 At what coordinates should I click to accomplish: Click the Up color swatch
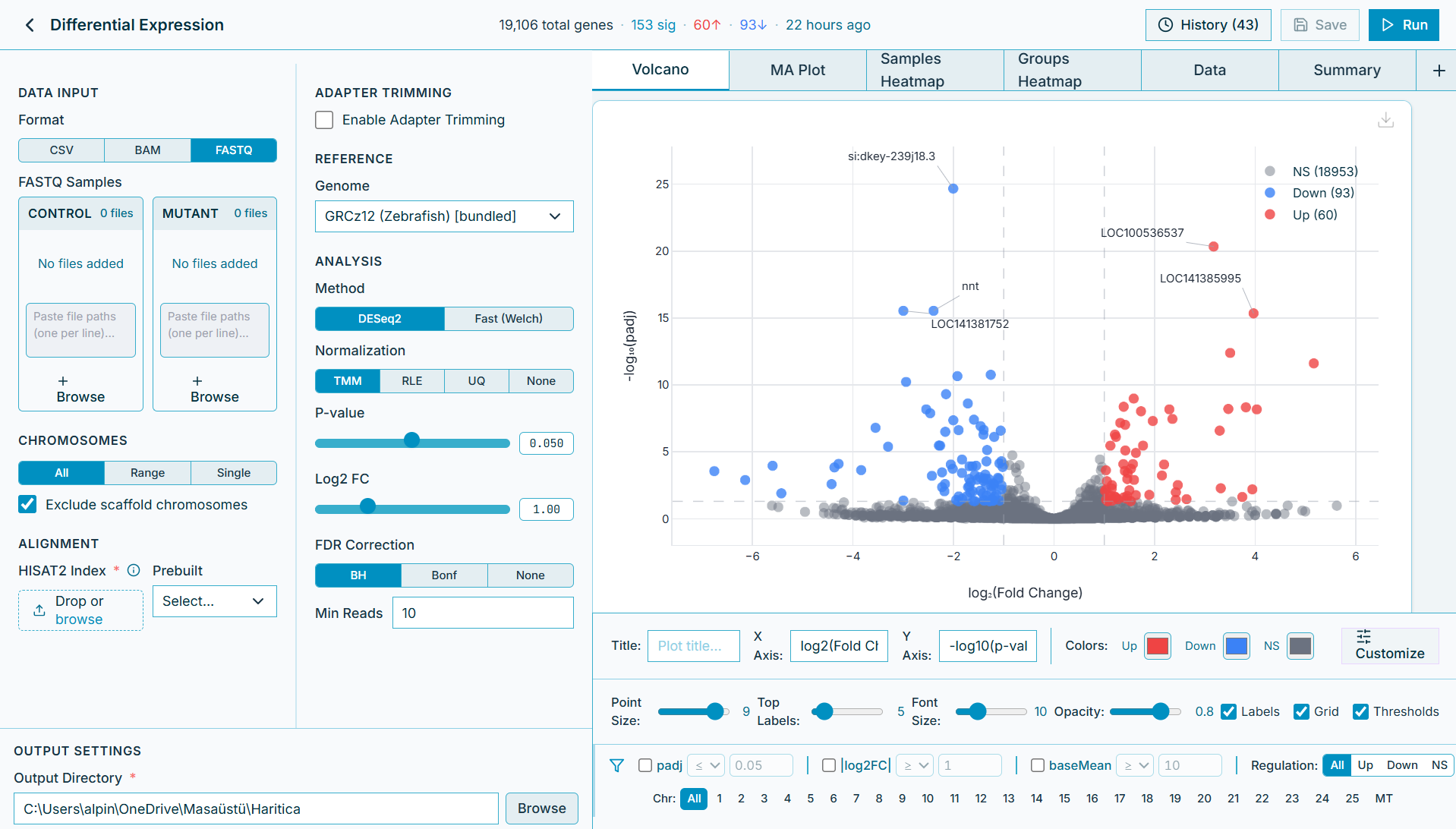tap(1157, 646)
